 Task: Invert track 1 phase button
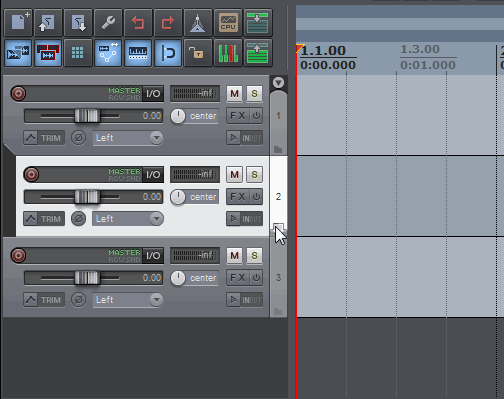(79, 138)
